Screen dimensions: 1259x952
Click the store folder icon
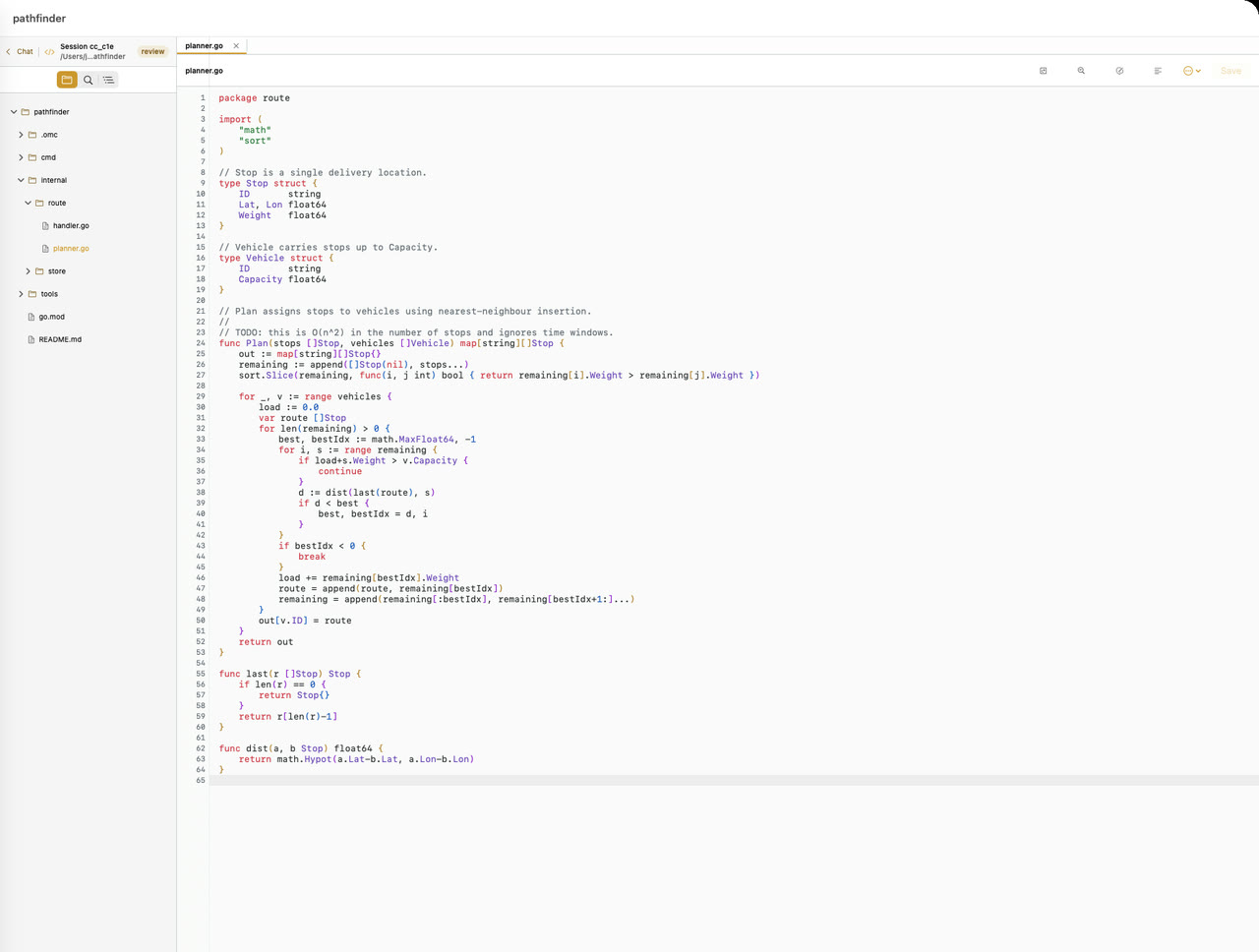click(39, 271)
